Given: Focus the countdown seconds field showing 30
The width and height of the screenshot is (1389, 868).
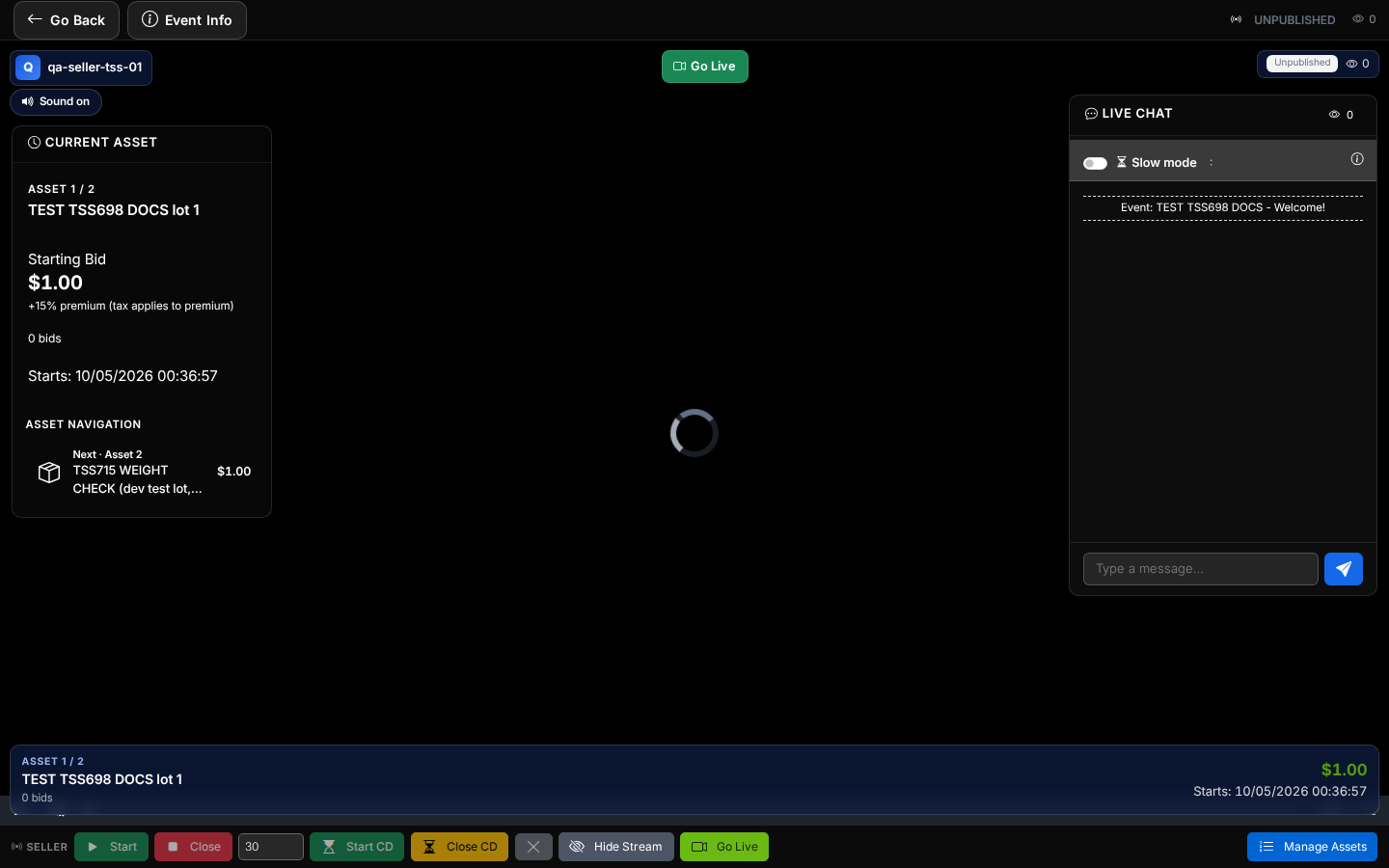Looking at the screenshot, I should (x=271, y=847).
